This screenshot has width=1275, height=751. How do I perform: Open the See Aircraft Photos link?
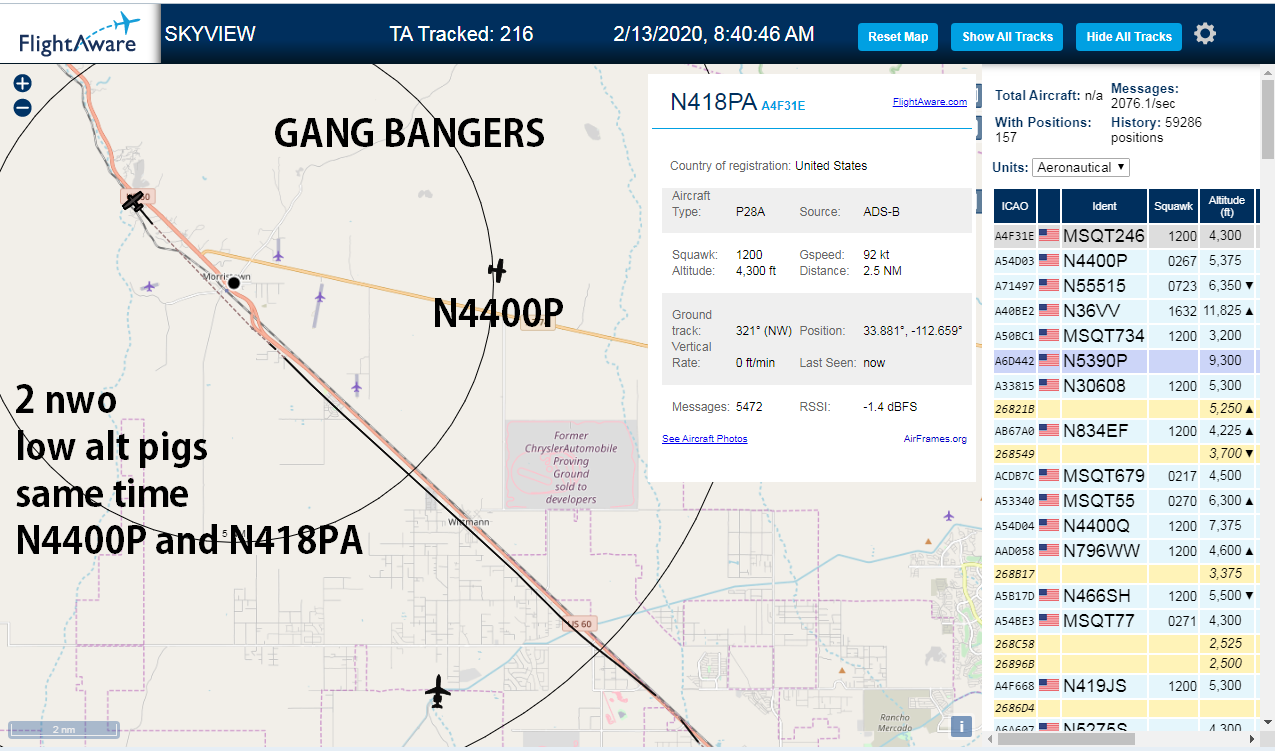point(705,439)
